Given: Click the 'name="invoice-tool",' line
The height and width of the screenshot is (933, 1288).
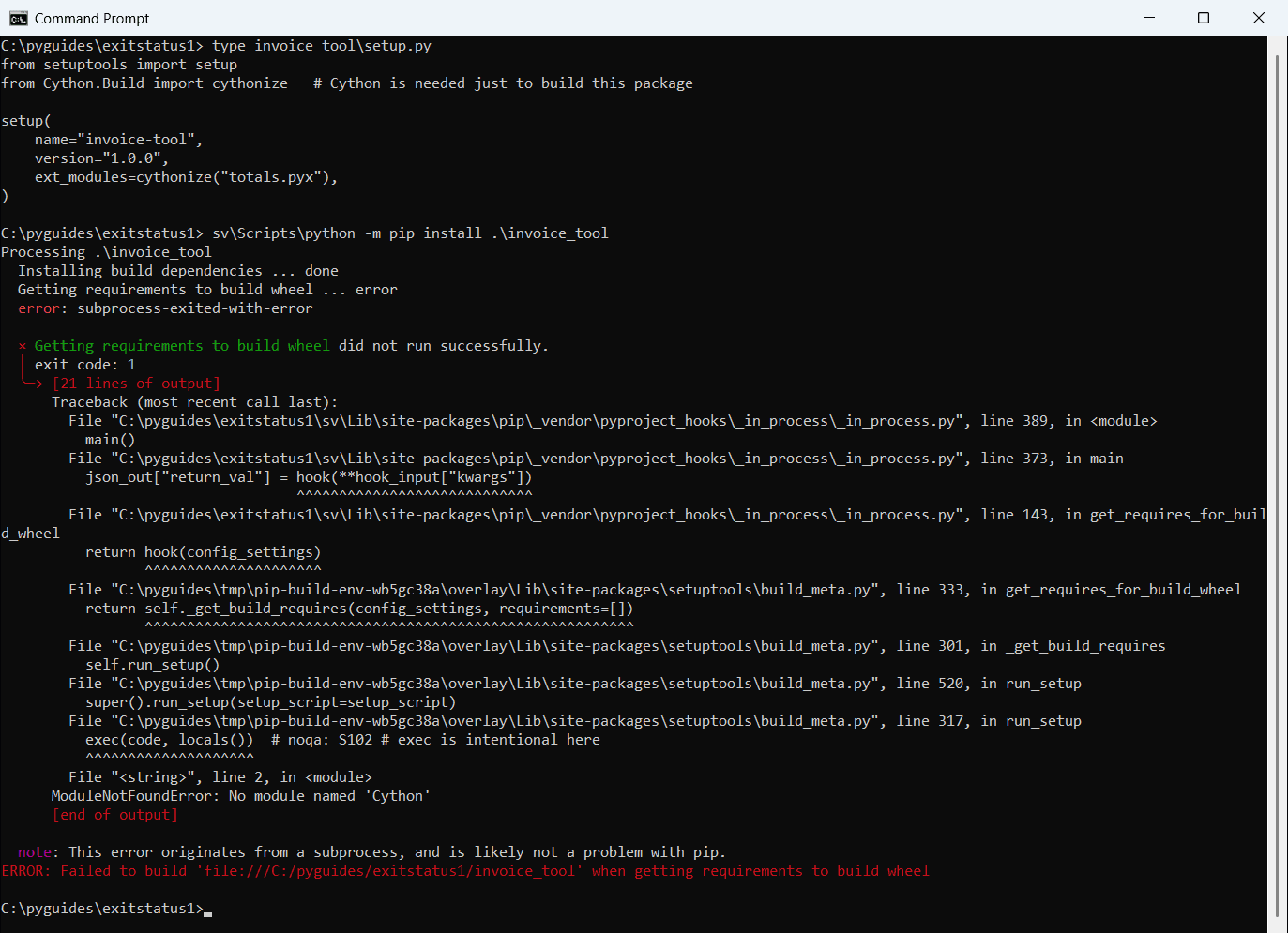Looking at the screenshot, I should point(119,140).
